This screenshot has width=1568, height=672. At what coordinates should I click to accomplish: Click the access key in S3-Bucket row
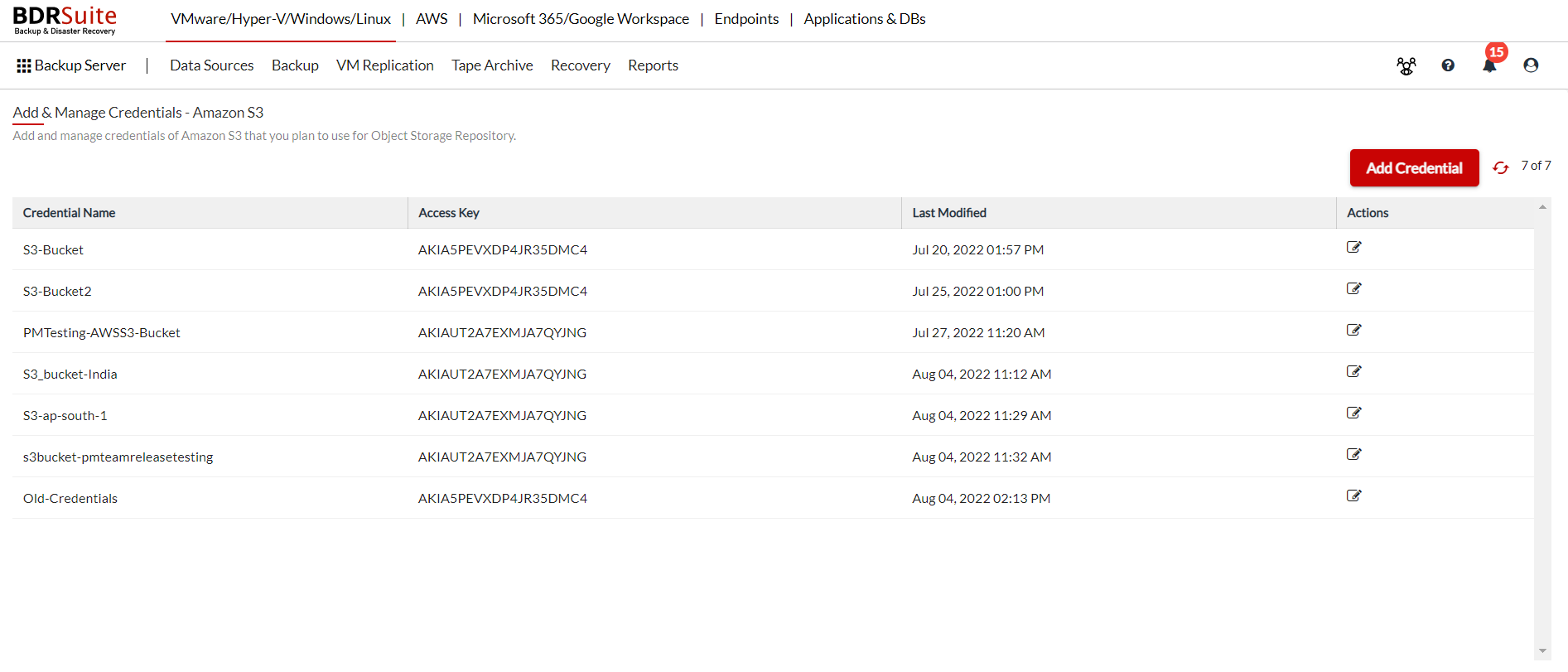pos(503,249)
